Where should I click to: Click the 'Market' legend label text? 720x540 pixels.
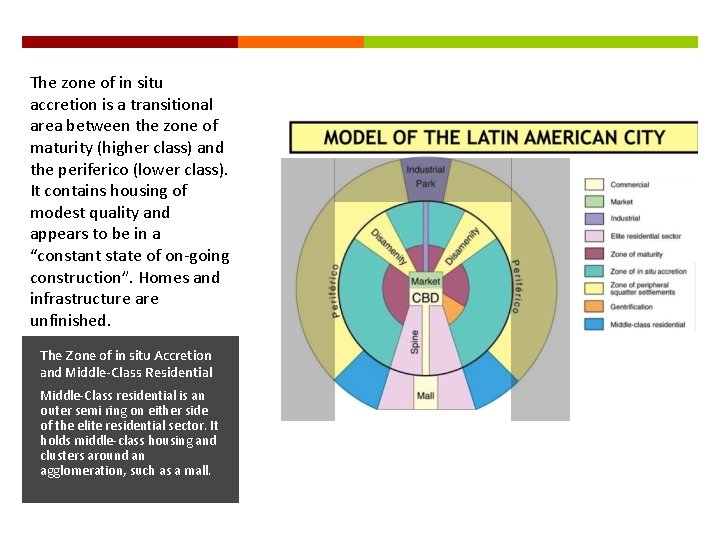pos(621,202)
